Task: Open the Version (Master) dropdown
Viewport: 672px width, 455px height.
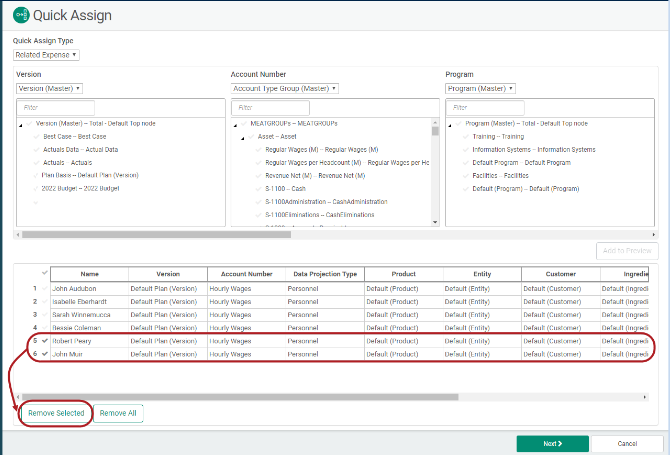Action: 49,88
